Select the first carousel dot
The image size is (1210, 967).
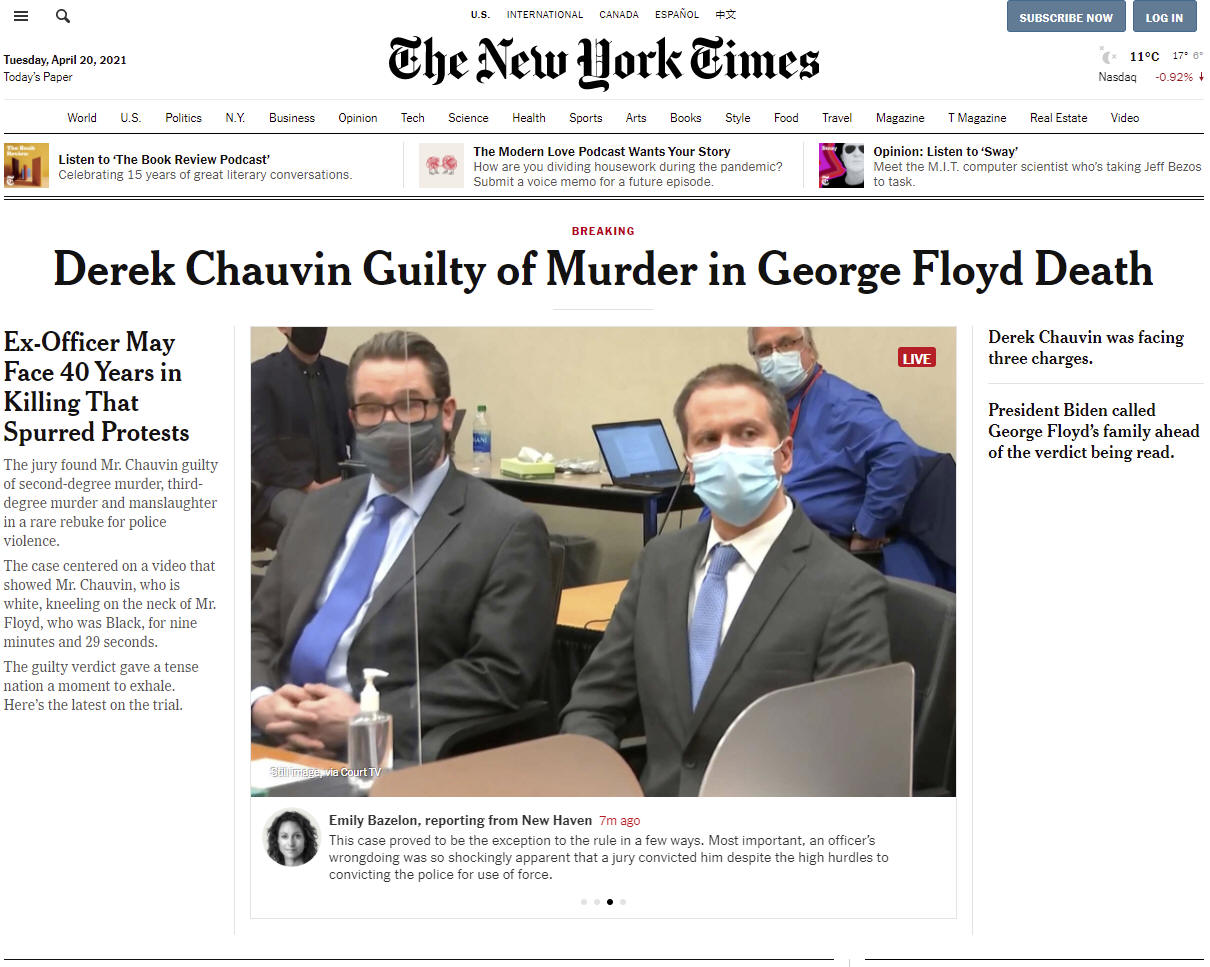[584, 902]
